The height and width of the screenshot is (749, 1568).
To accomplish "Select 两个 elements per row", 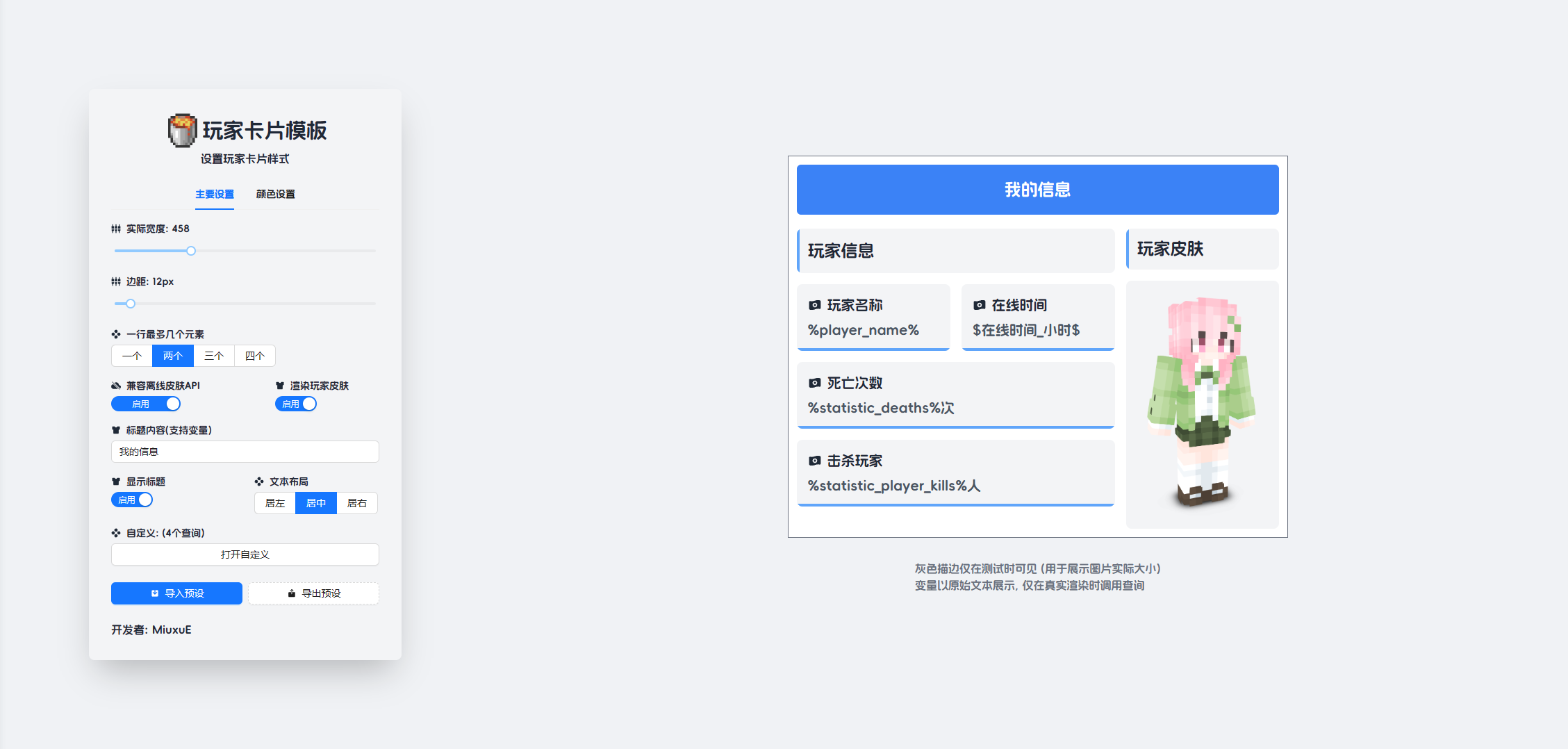I will [173, 356].
